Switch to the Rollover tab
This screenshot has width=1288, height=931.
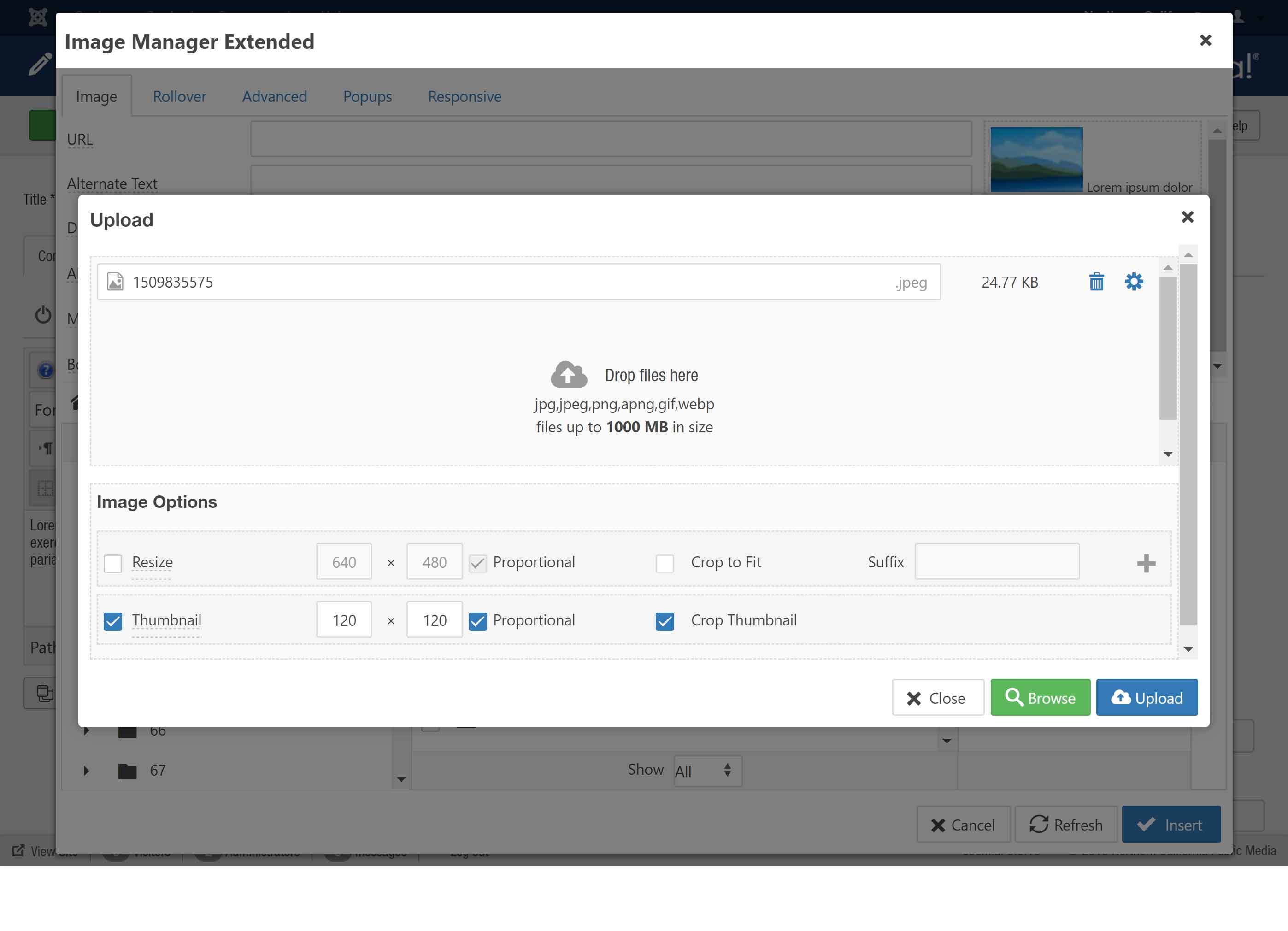pos(179,97)
